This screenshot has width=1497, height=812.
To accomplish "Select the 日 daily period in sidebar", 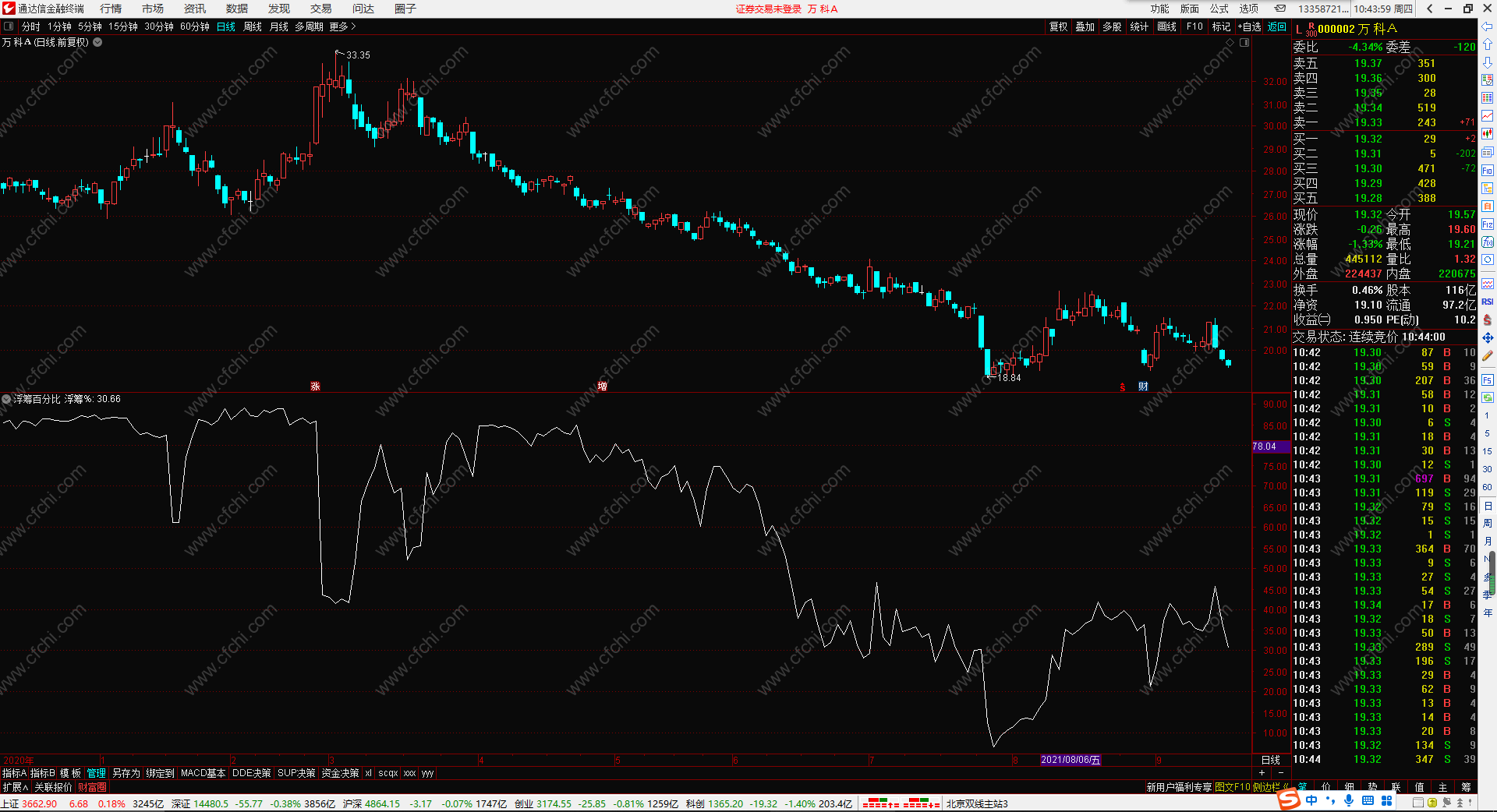I will point(1487,506).
